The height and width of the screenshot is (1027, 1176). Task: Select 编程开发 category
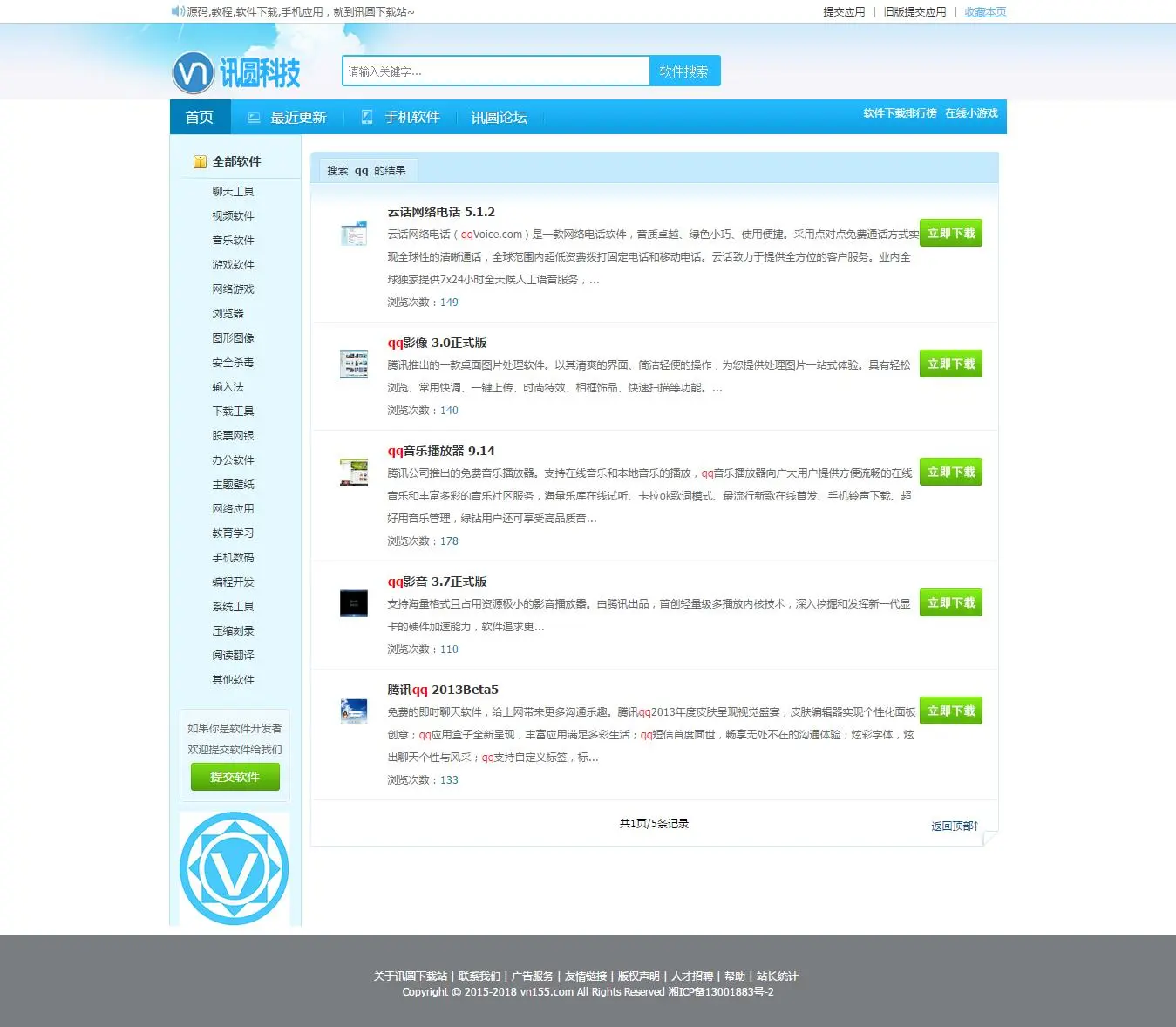click(x=233, y=582)
